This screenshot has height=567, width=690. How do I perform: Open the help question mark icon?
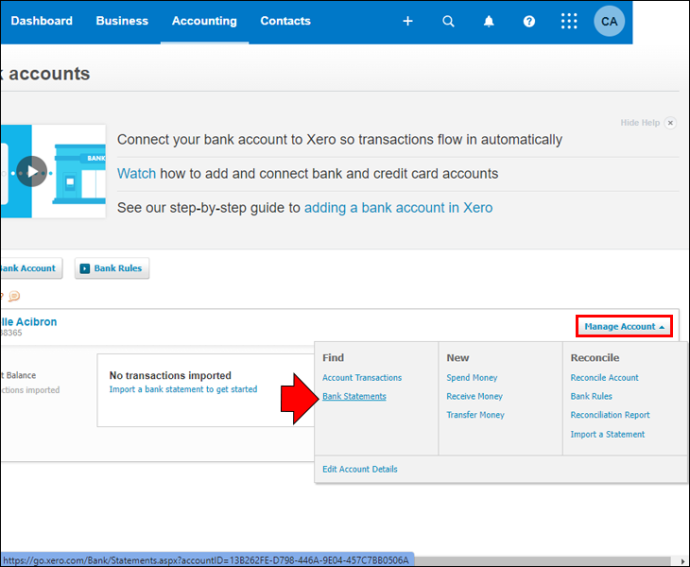[x=529, y=21]
